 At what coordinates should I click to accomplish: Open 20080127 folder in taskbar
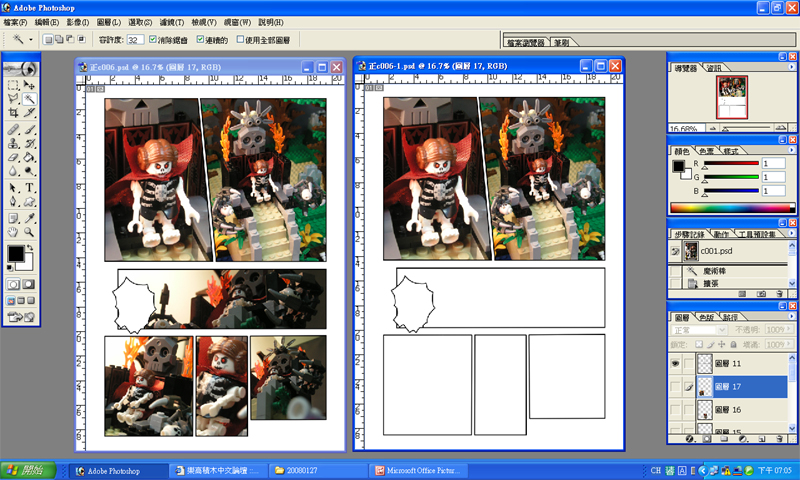(319, 470)
